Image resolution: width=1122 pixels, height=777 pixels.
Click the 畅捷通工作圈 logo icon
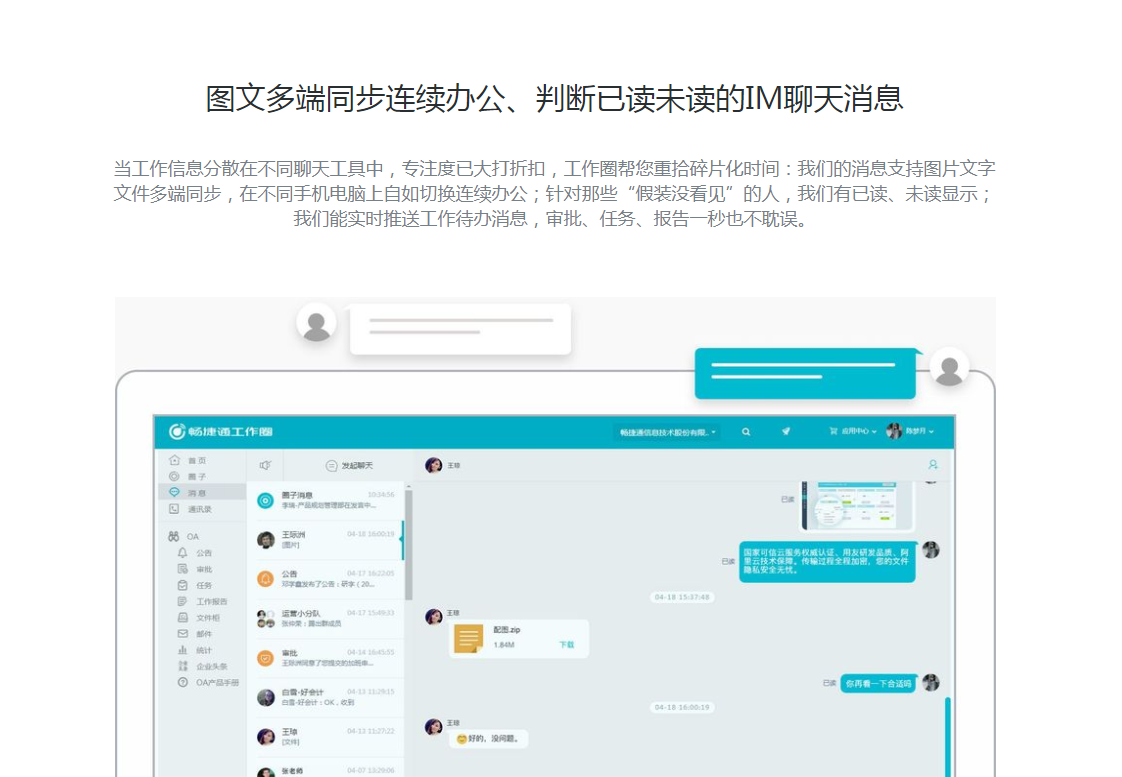(177, 431)
